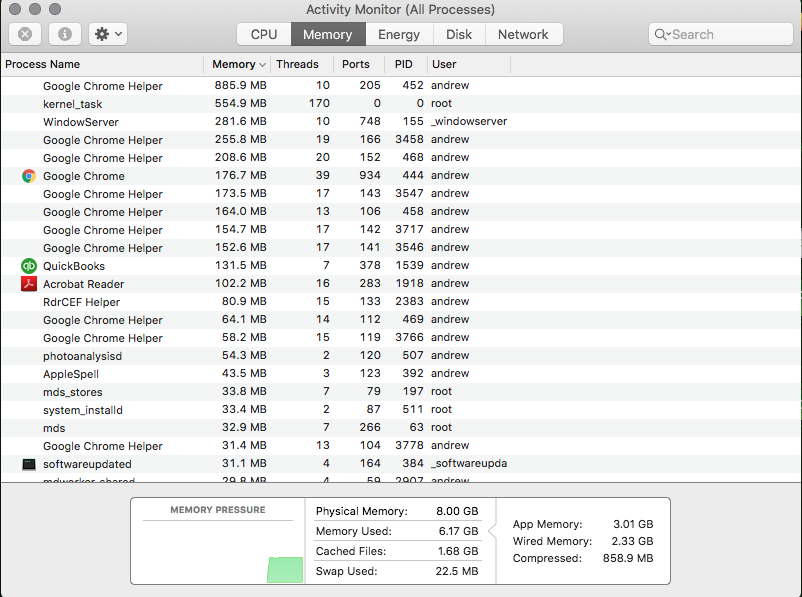The image size is (802, 597).
Task: Select the Acrobat Reader process name
Action: pos(83,284)
